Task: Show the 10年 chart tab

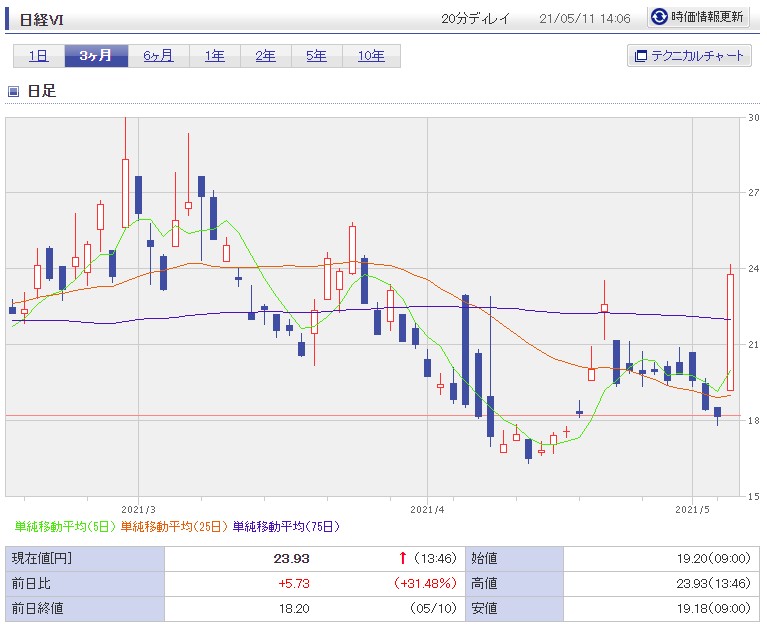Action: [x=371, y=56]
